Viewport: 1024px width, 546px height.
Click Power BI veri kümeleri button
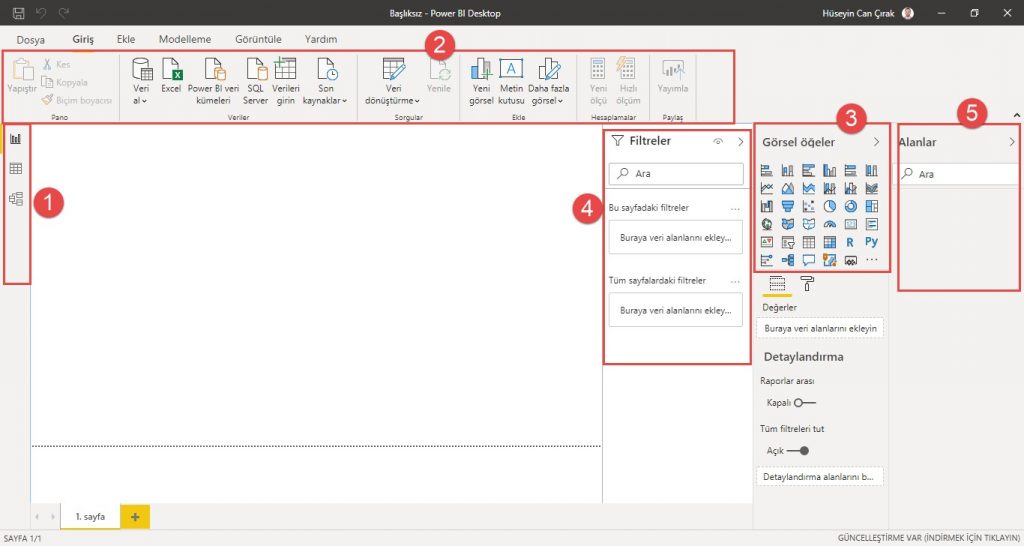(x=214, y=82)
